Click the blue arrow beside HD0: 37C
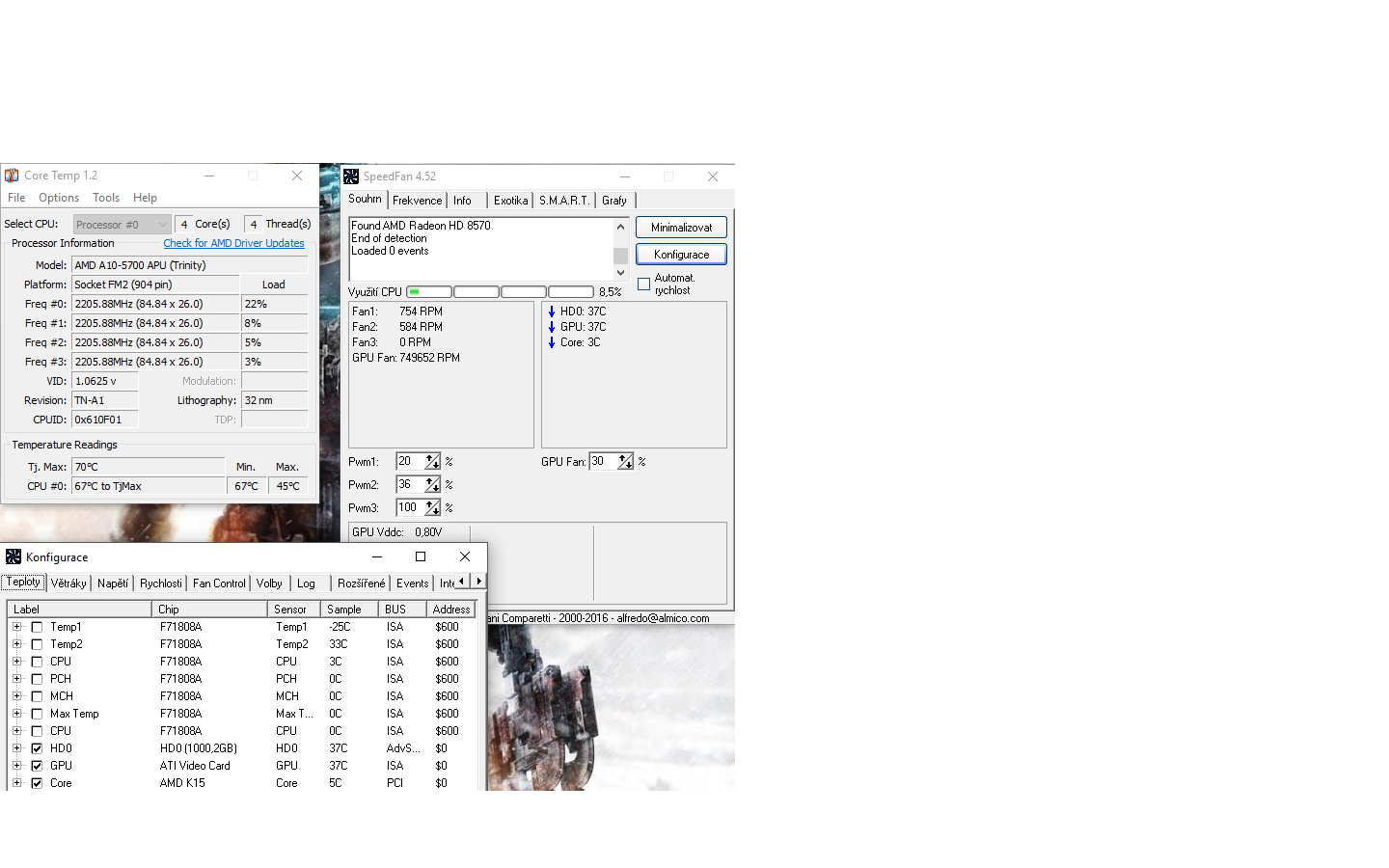Screen dimensions: 1389x868 click(x=552, y=312)
